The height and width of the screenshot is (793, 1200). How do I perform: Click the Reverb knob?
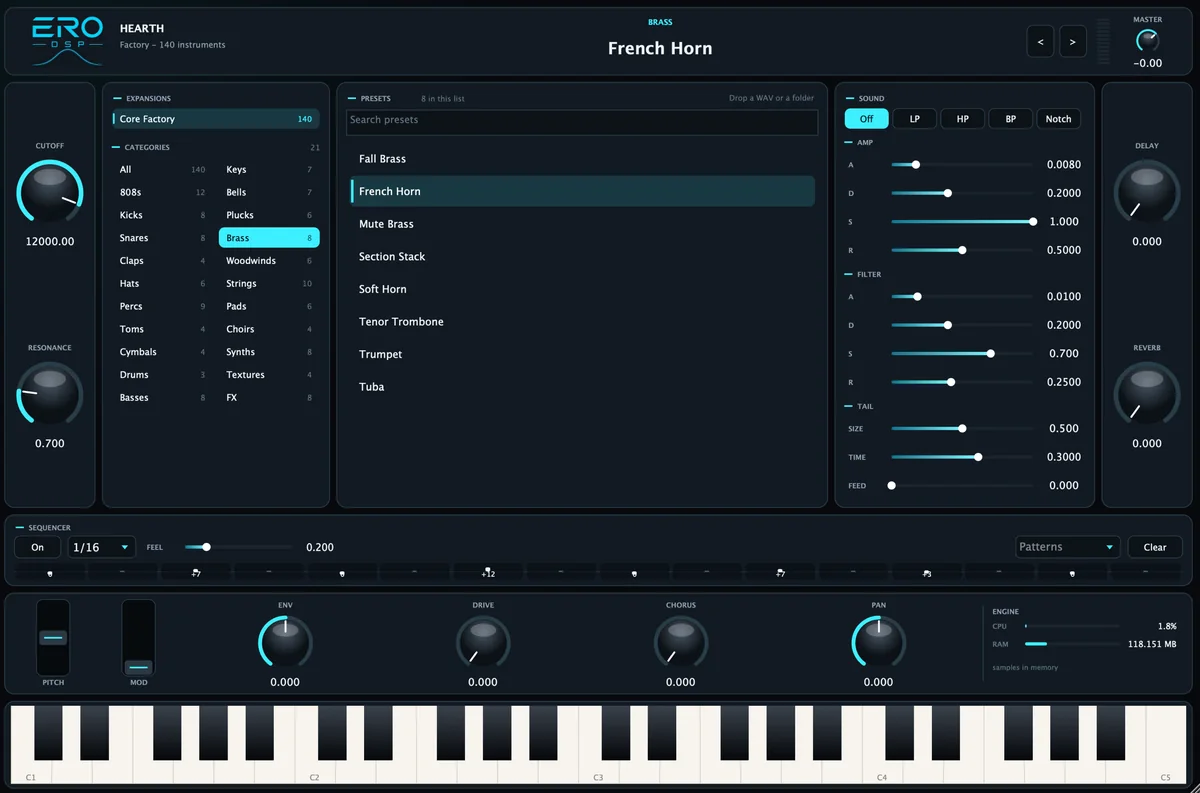pyautogui.click(x=1147, y=394)
